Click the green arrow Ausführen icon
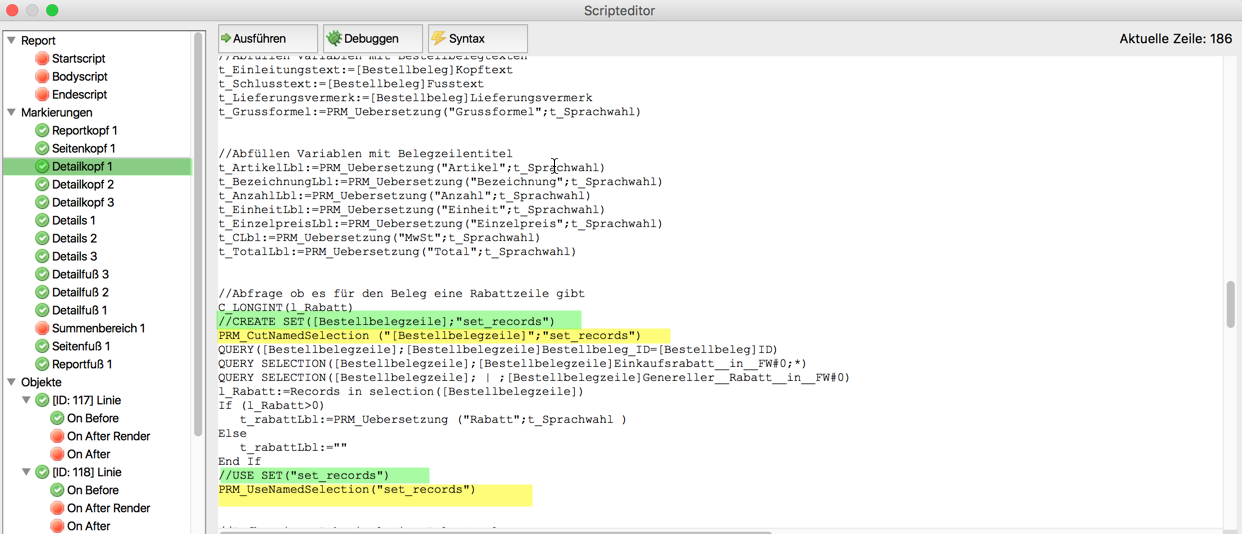The width and height of the screenshot is (1242, 534). [226, 39]
